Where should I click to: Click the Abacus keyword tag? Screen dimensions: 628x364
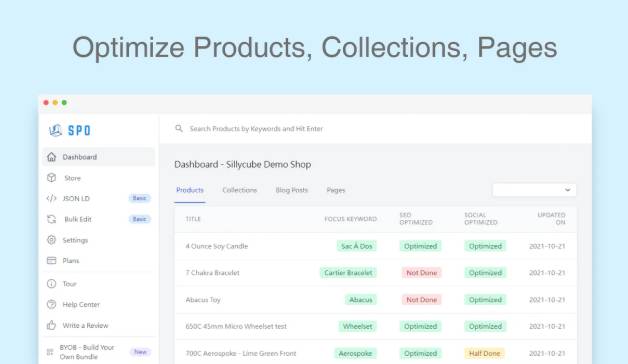(x=360, y=300)
